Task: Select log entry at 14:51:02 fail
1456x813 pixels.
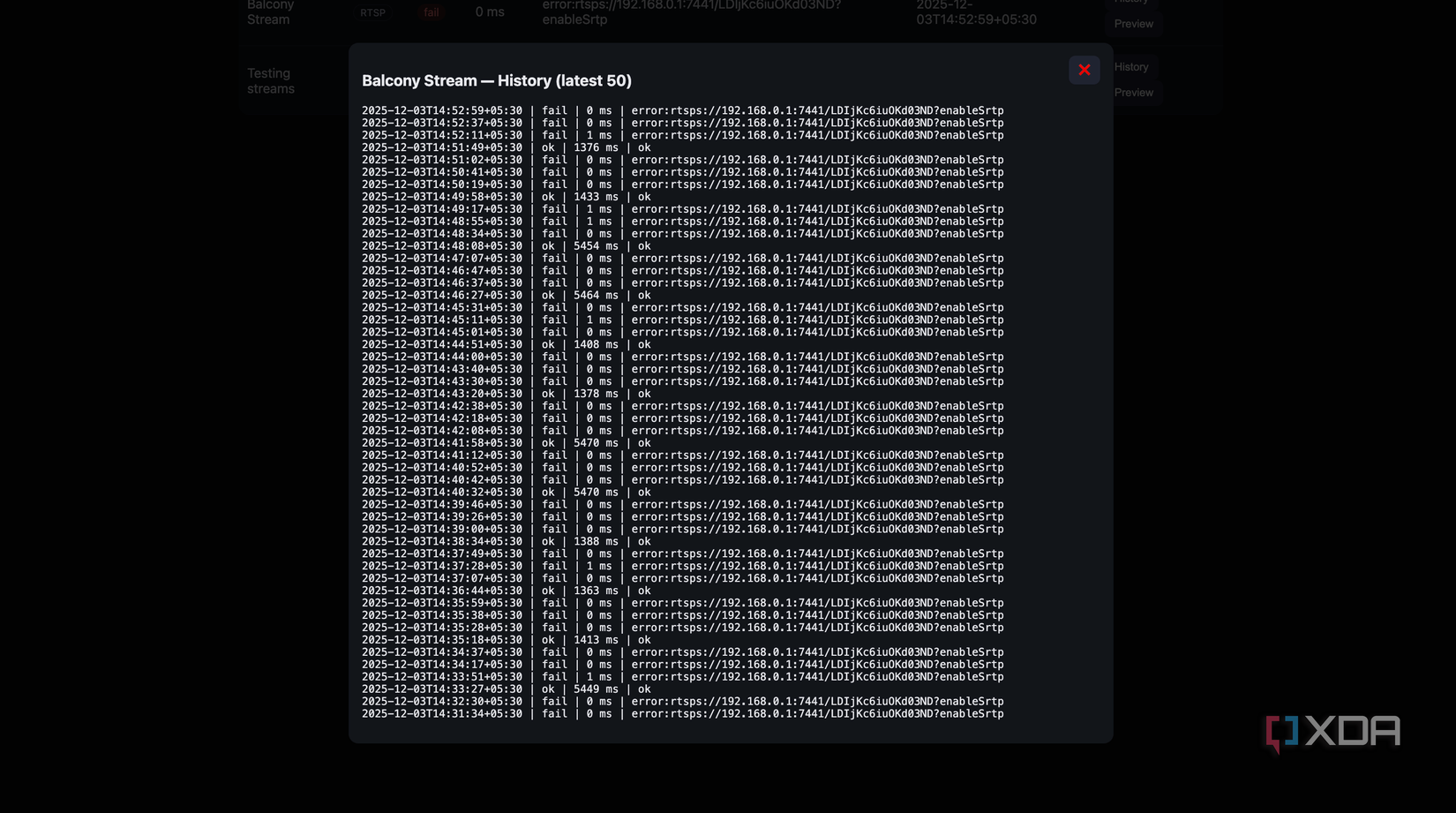Action: tap(682, 160)
